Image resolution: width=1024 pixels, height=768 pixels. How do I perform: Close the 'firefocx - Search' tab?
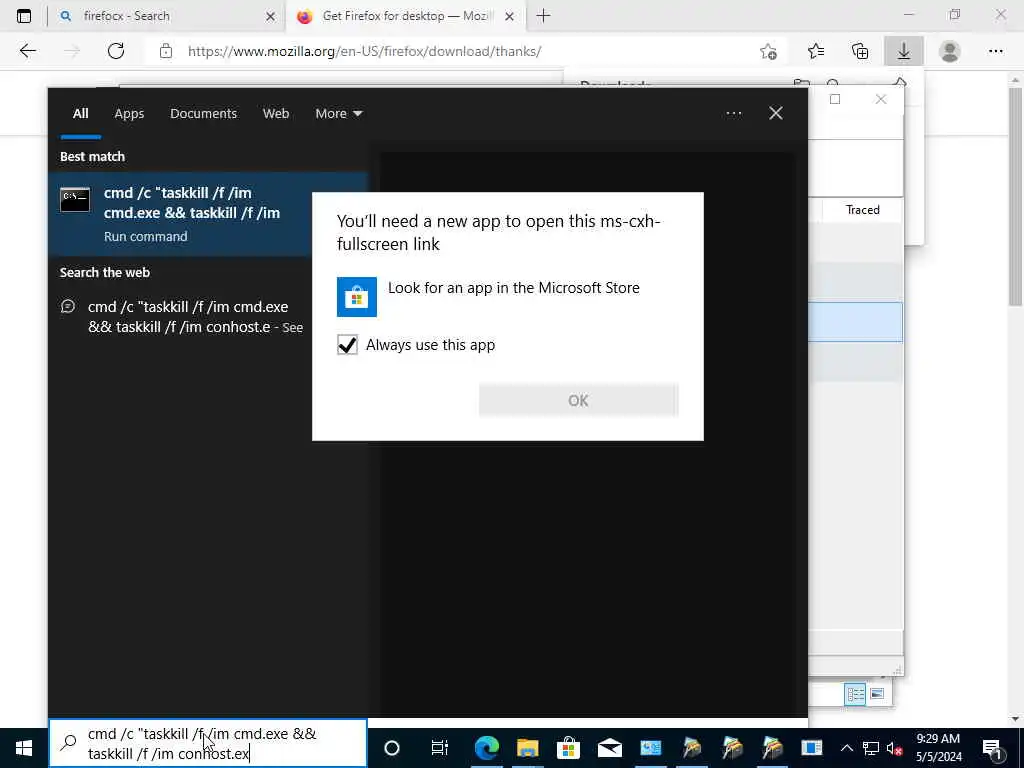(270, 16)
